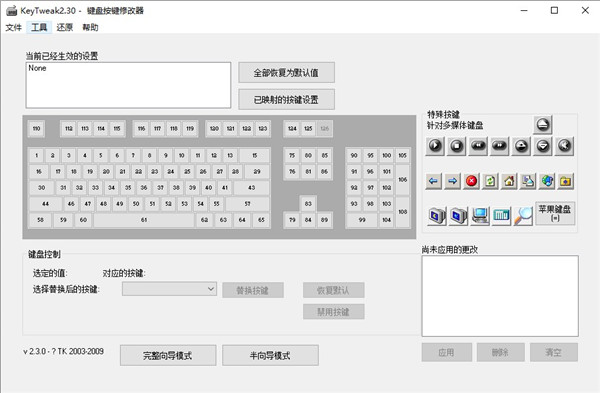Click the mail documents special button

pos(528,181)
